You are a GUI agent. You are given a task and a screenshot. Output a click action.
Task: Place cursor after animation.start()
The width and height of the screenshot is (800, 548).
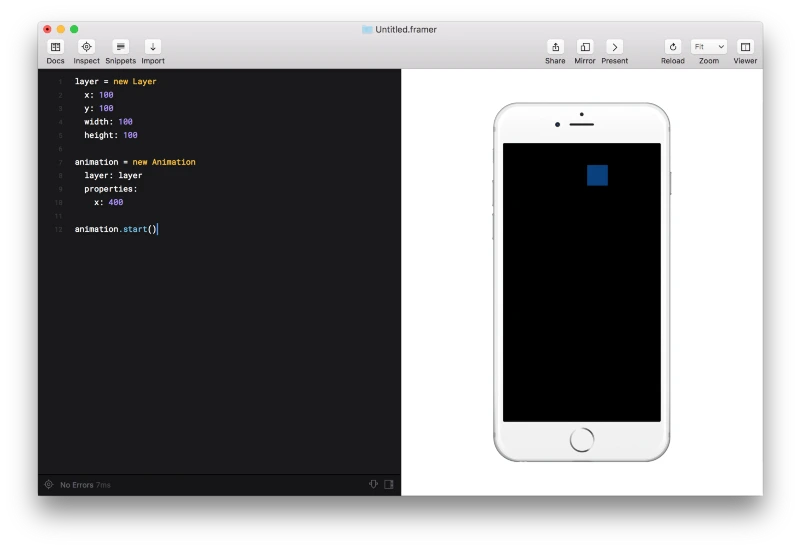pyautogui.click(x=158, y=229)
